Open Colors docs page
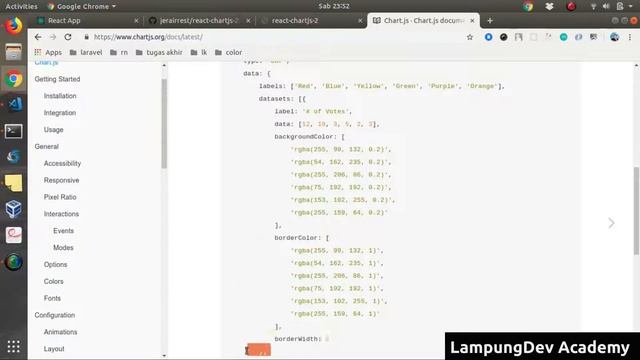 click(53, 282)
